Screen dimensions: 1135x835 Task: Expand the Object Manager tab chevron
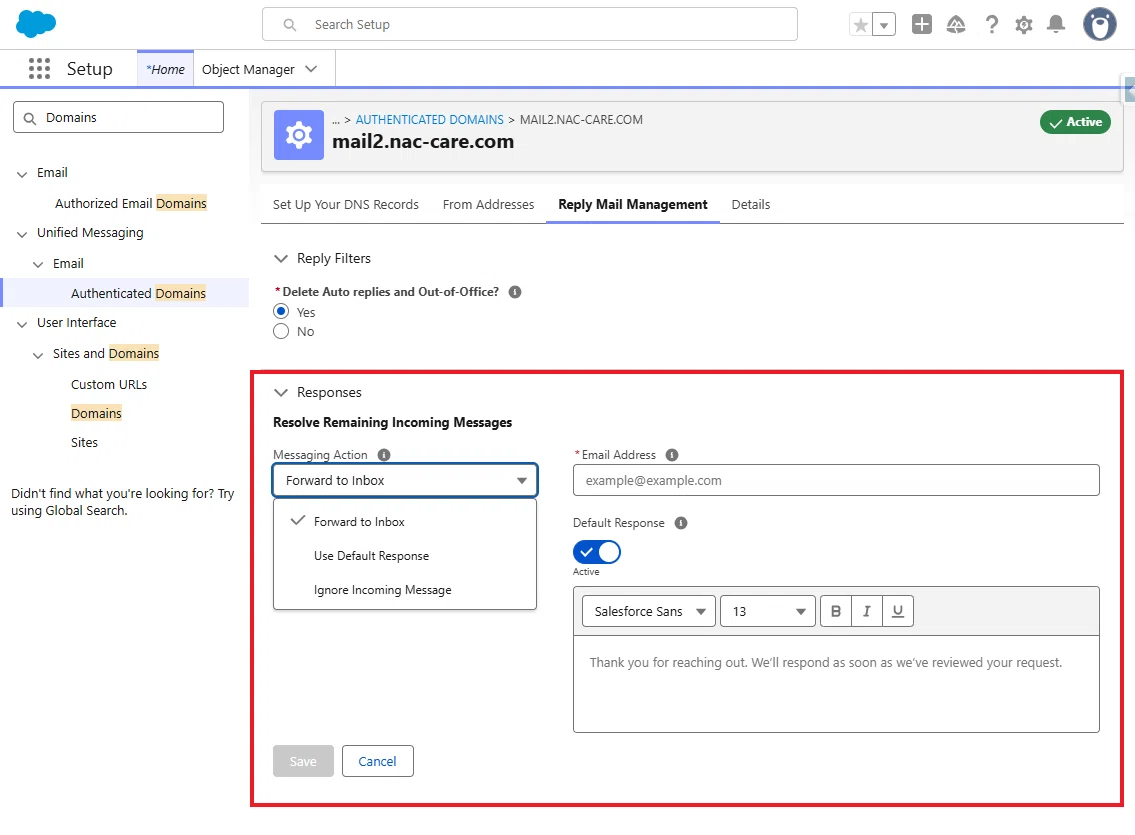click(311, 69)
